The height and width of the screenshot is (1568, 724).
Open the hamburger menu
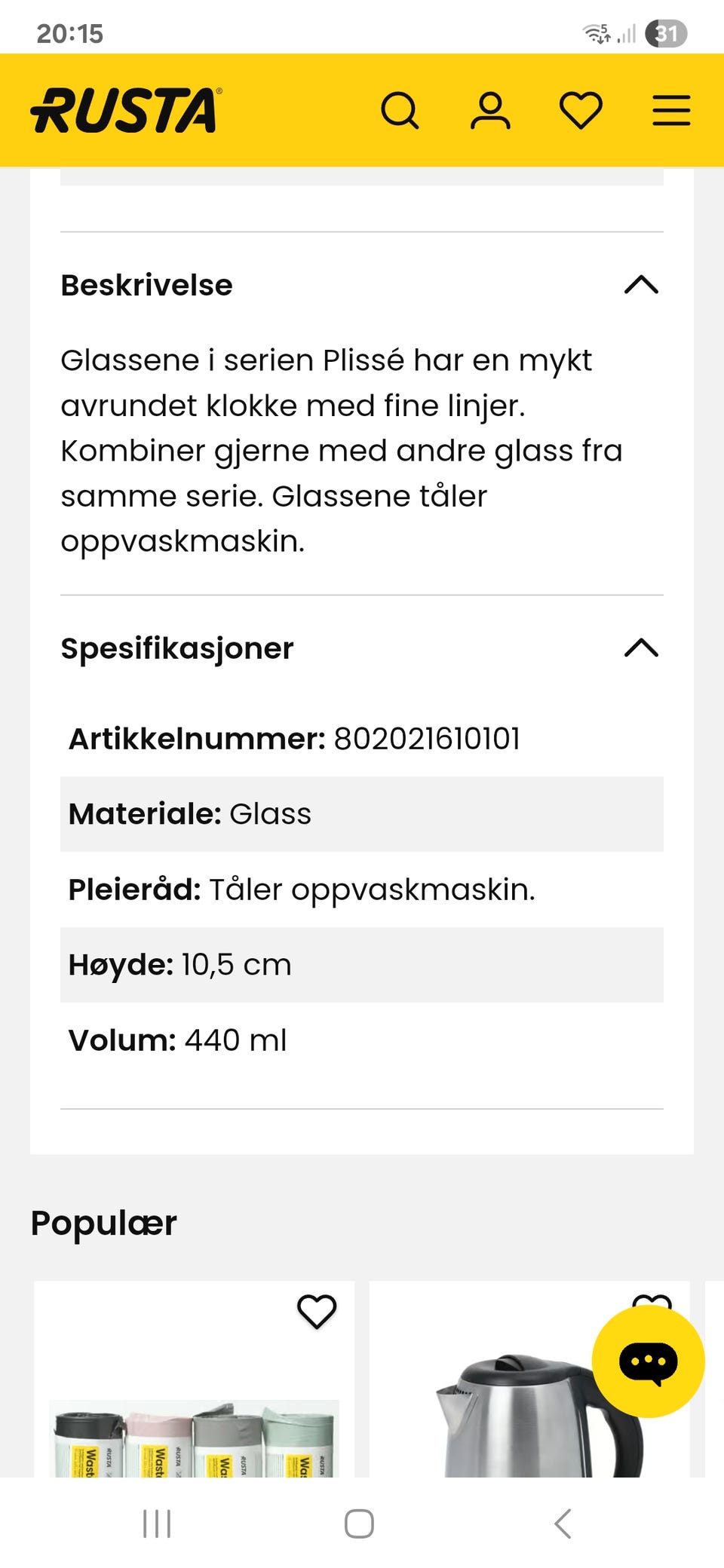point(671,111)
